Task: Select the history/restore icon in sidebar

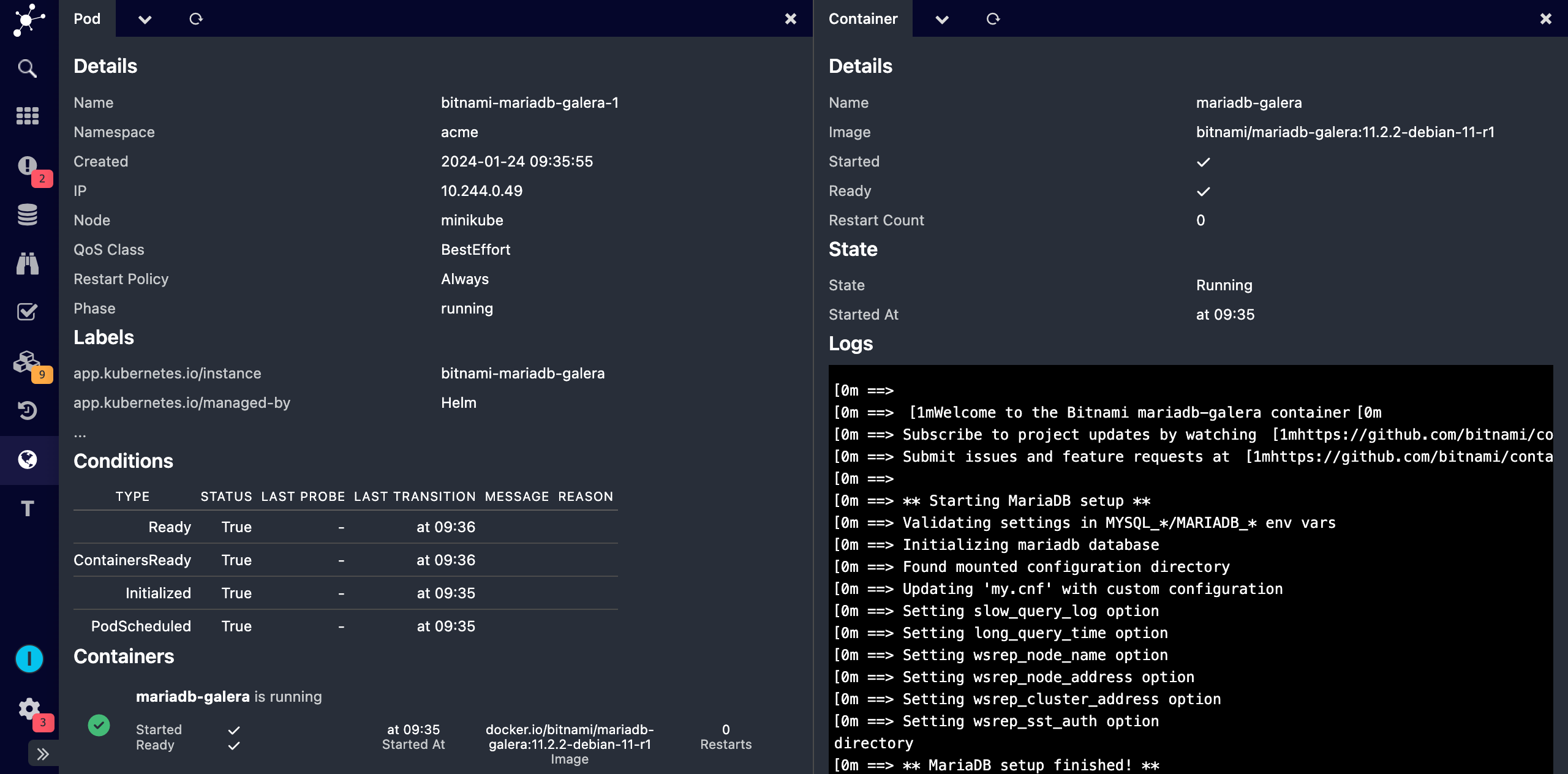Action: (x=27, y=410)
